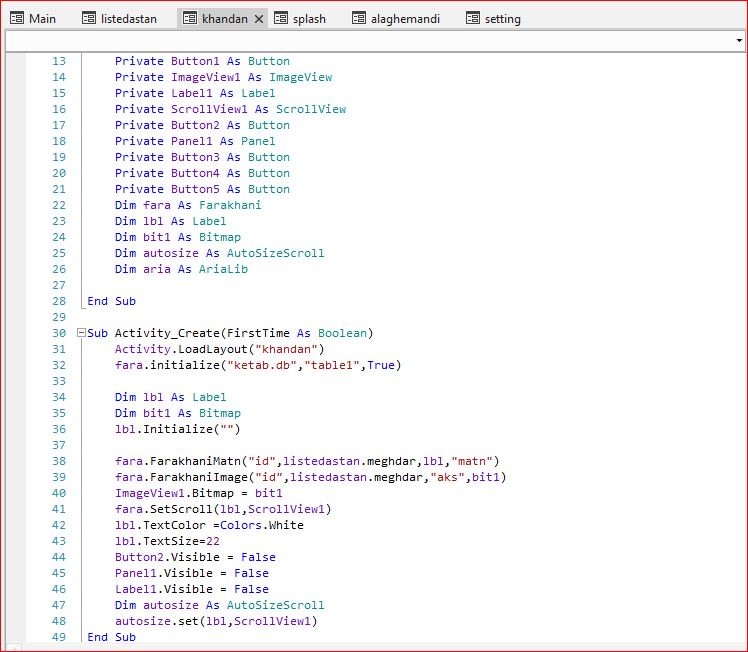This screenshot has height=652, width=748.
Task: Click 'lbl.Initialize("")' line
Action: coord(177,429)
